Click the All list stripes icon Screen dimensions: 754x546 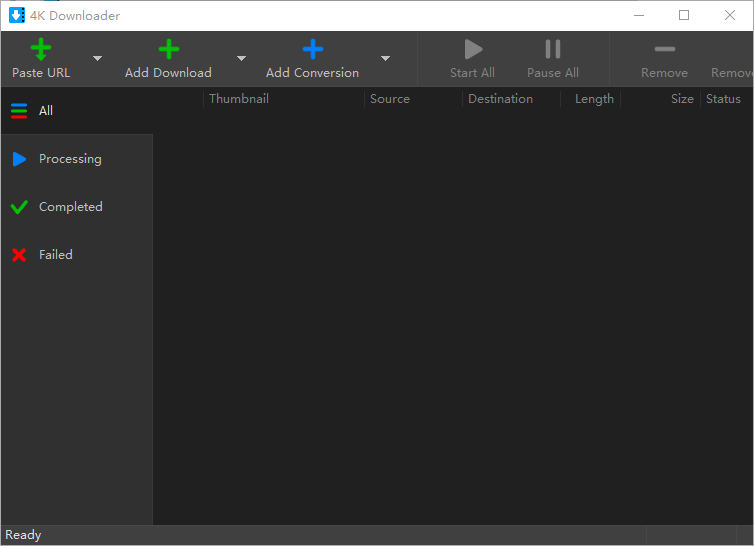(x=19, y=111)
